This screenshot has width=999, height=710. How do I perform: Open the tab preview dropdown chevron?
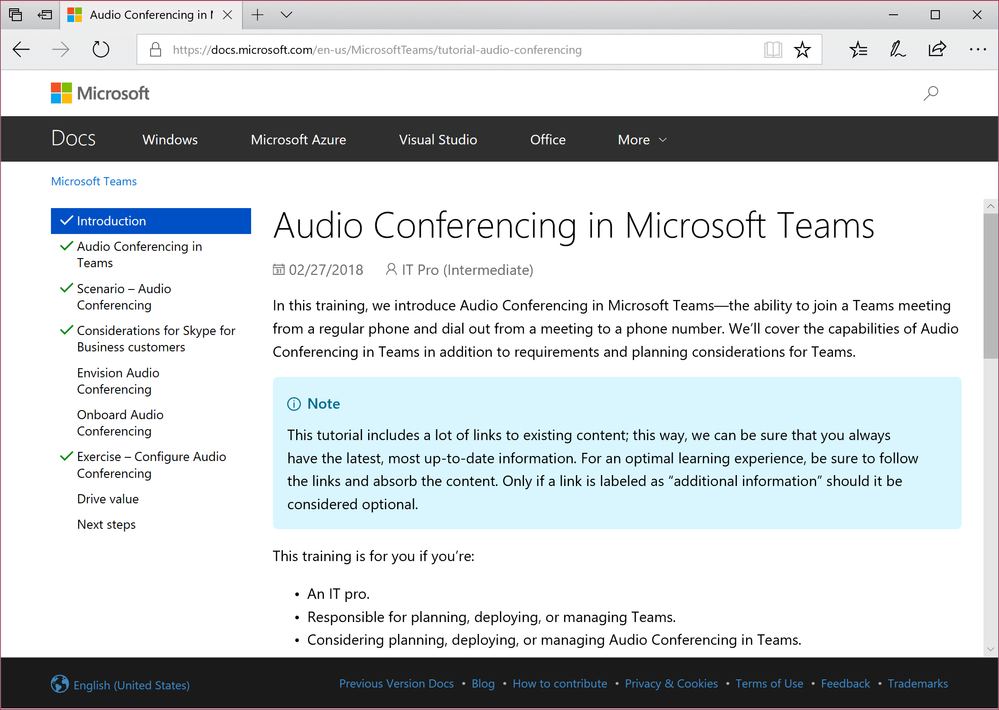[287, 15]
